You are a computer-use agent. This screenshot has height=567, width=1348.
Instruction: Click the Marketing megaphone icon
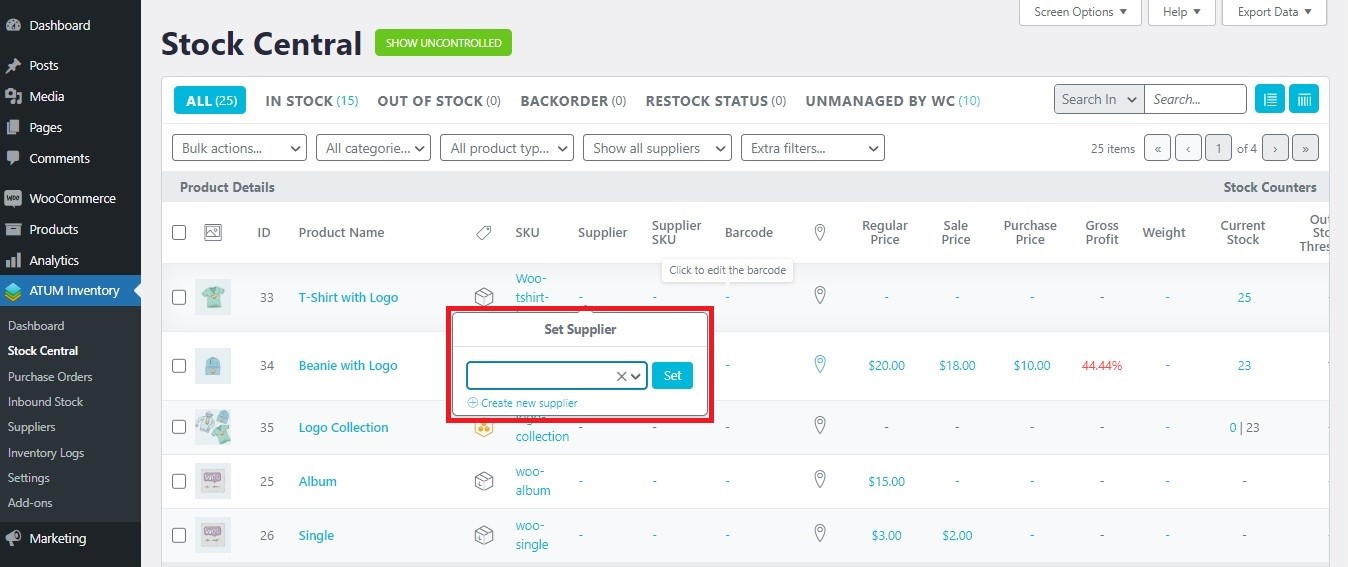pyautogui.click(x=13, y=538)
